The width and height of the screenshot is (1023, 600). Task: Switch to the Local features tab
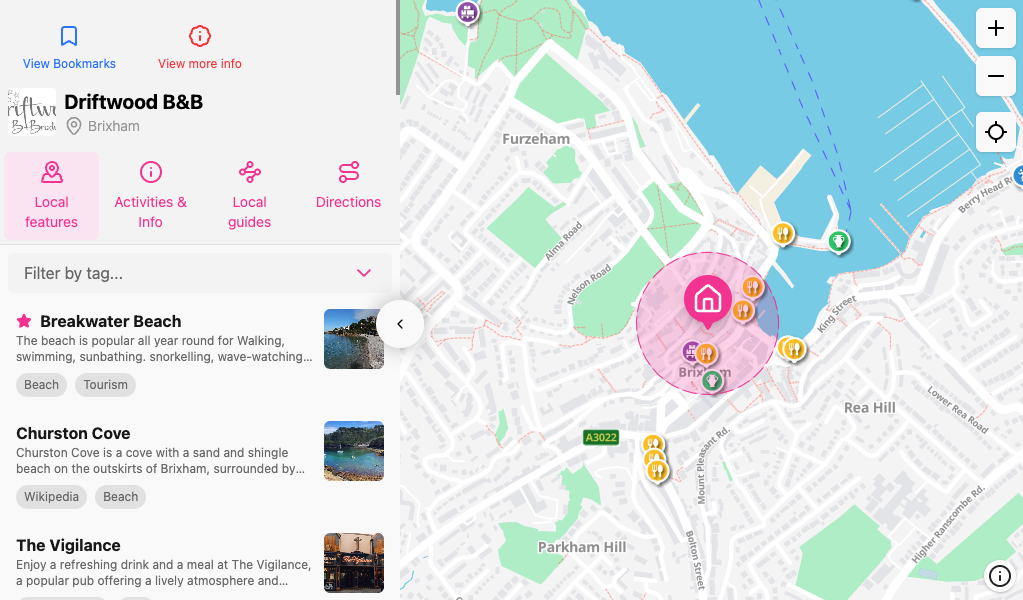pyautogui.click(x=51, y=195)
